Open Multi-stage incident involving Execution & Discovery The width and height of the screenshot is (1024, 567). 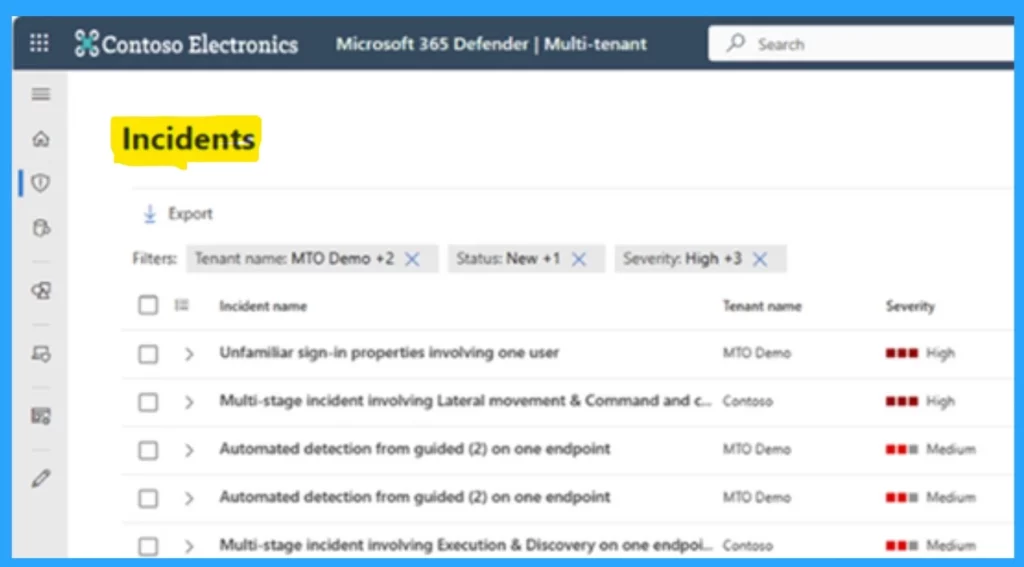[x=465, y=545]
